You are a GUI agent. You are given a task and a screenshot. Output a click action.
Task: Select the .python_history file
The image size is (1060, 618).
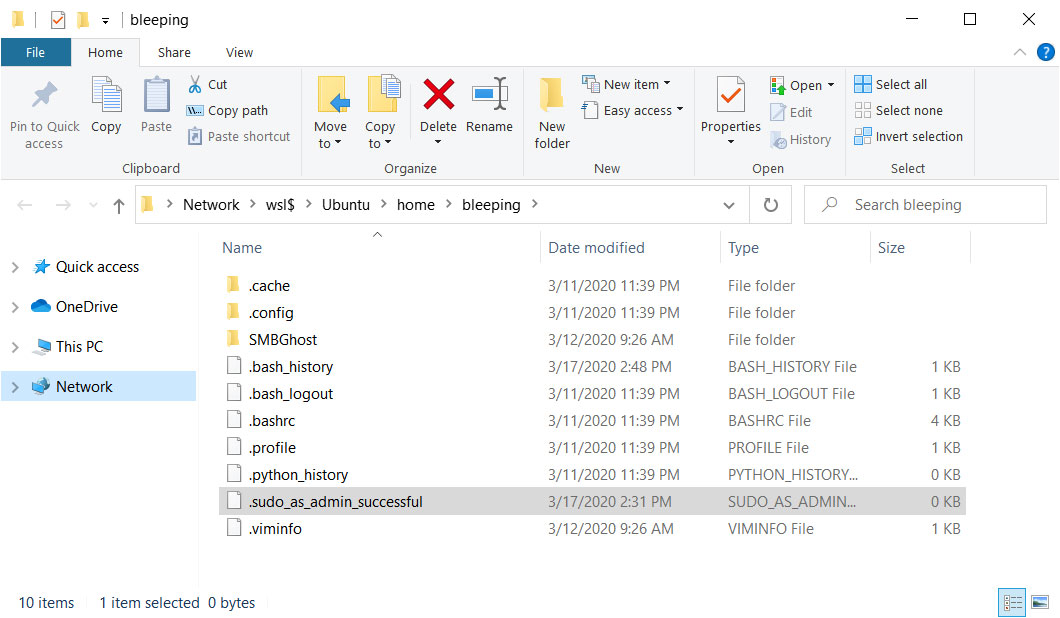point(592,475)
